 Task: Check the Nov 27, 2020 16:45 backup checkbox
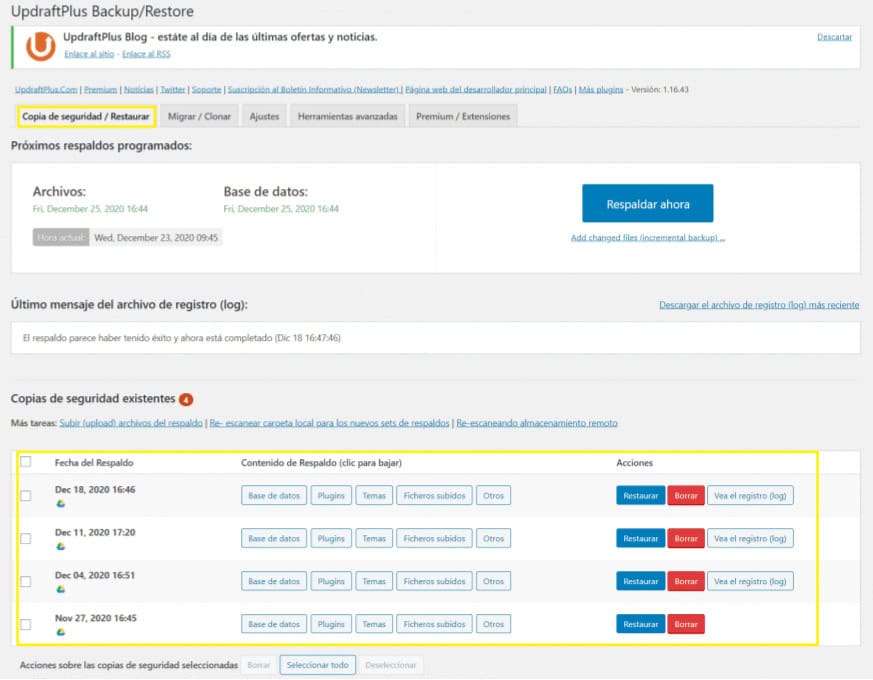(26, 624)
